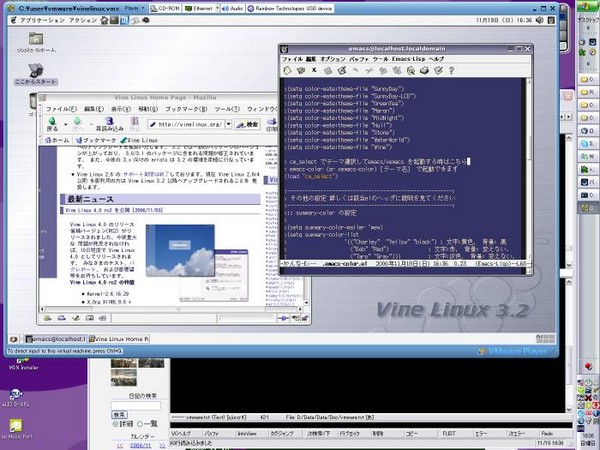Click the Composer icon in Mozilla status bar

pyautogui.click(x=76, y=318)
